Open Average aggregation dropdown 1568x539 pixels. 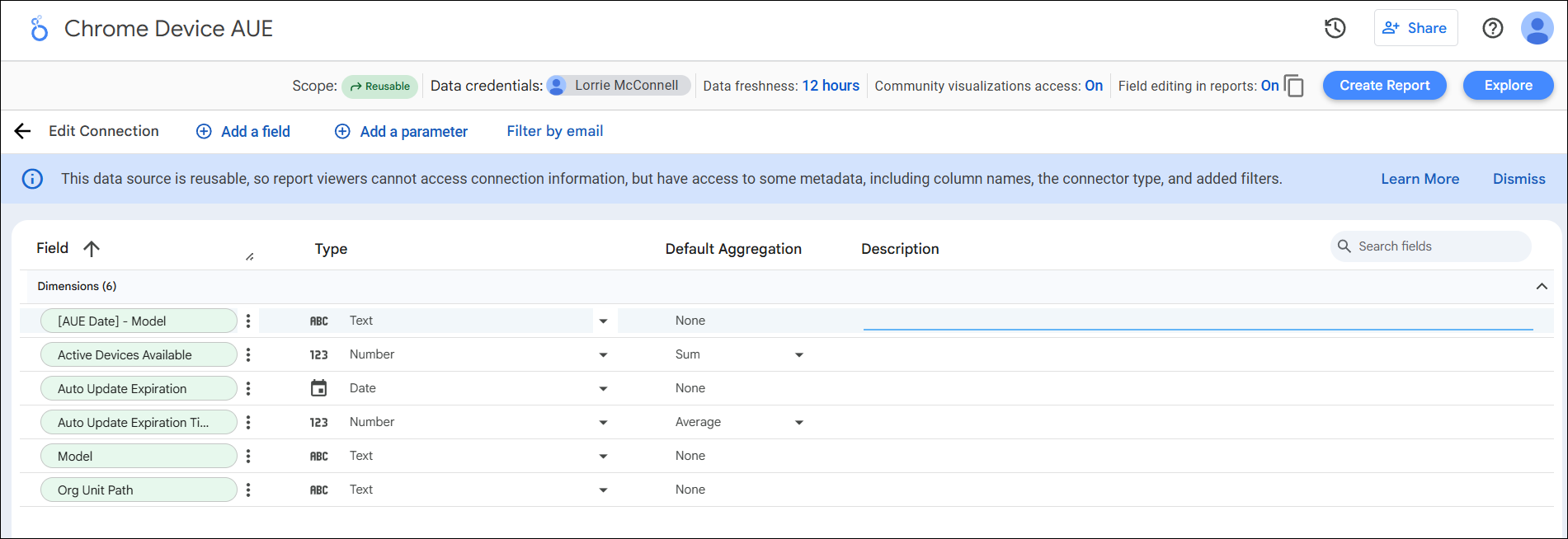[798, 423]
